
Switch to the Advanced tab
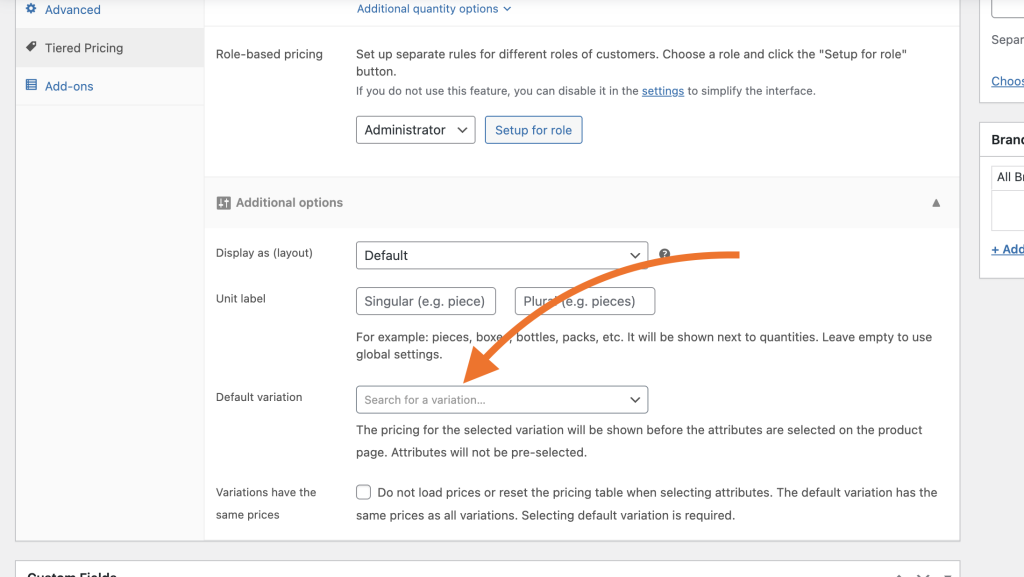pyautogui.click(x=72, y=10)
